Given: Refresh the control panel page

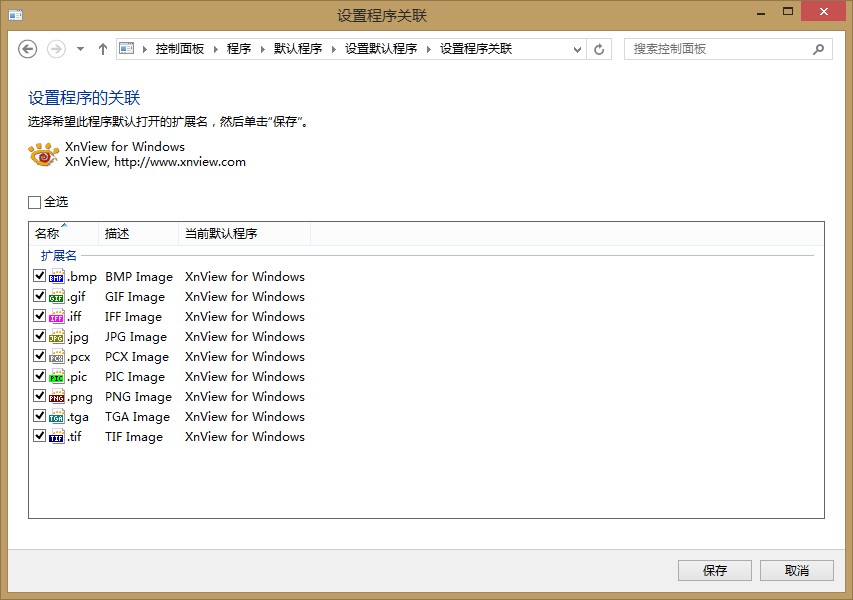Looking at the screenshot, I should point(599,50).
